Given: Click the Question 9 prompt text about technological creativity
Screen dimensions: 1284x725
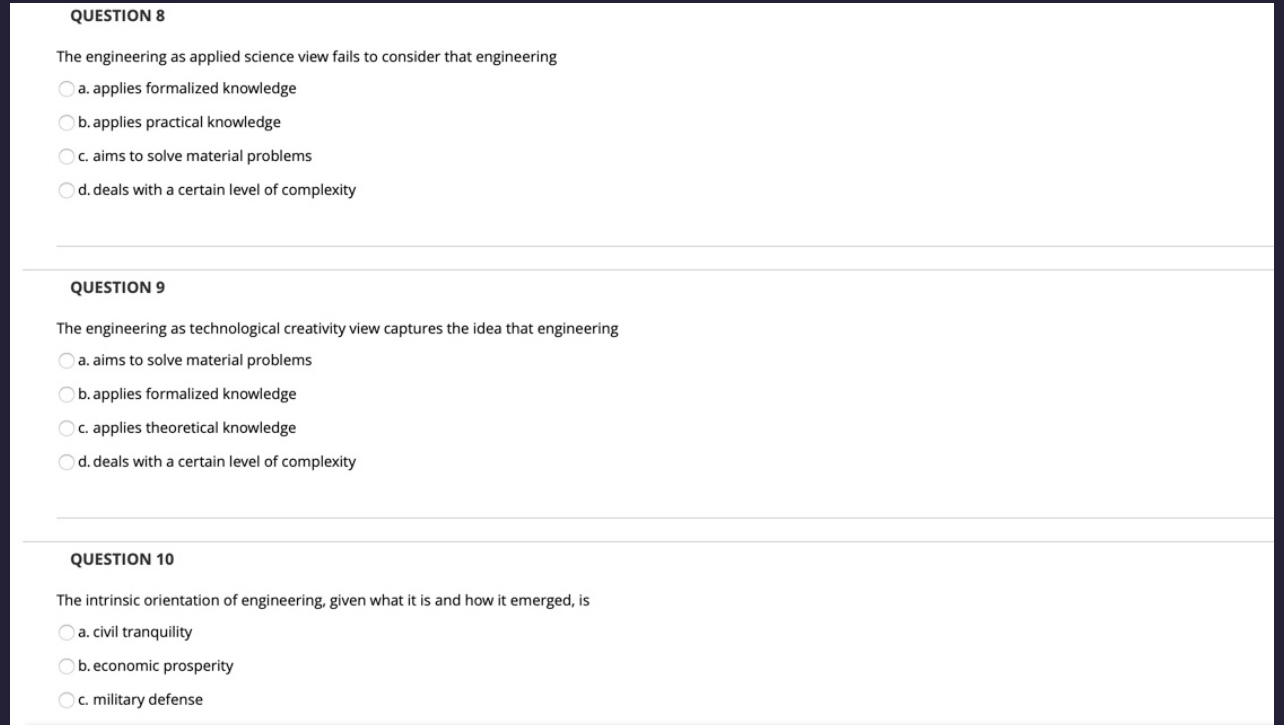Looking at the screenshot, I should pos(338,328).
